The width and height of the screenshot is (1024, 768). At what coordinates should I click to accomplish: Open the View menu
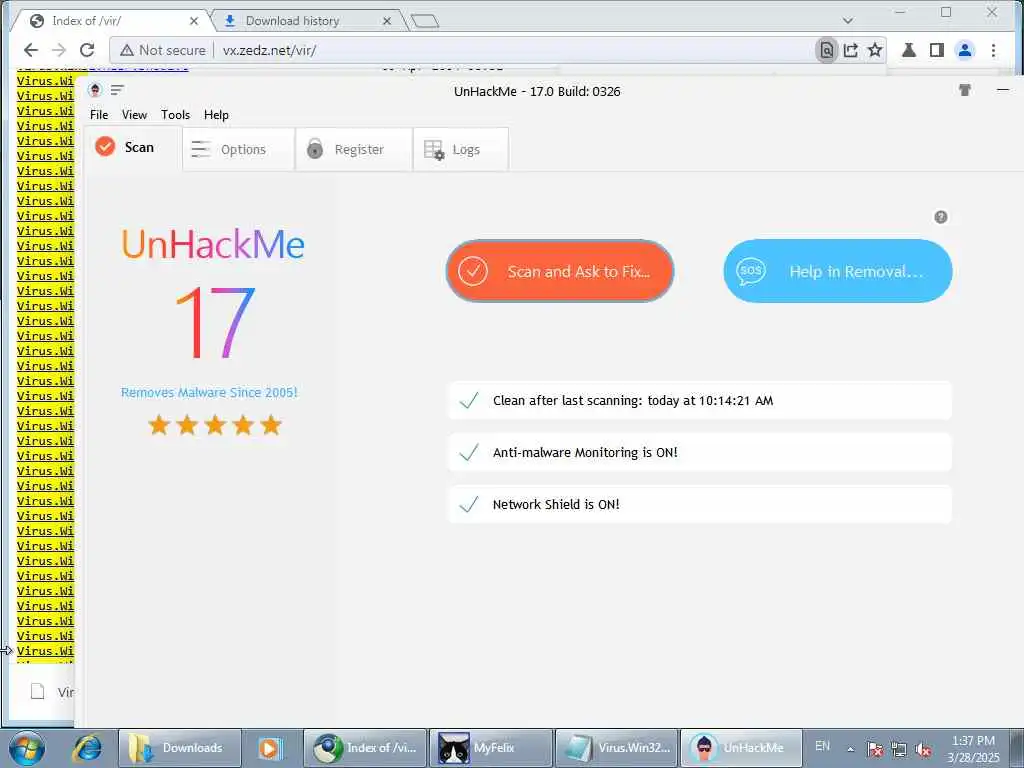[135, 115]
